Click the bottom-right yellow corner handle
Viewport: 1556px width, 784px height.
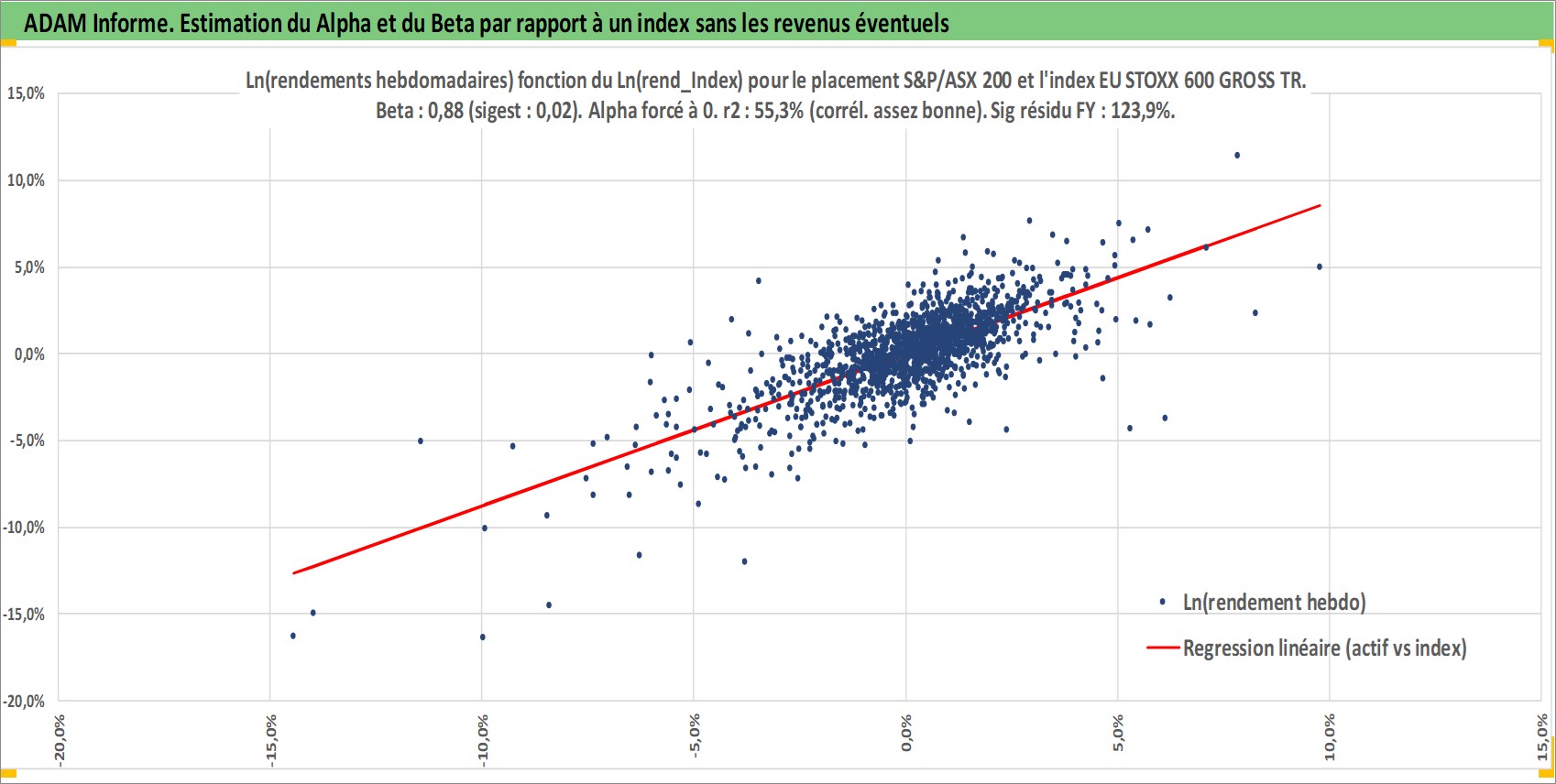[1549, 775]
